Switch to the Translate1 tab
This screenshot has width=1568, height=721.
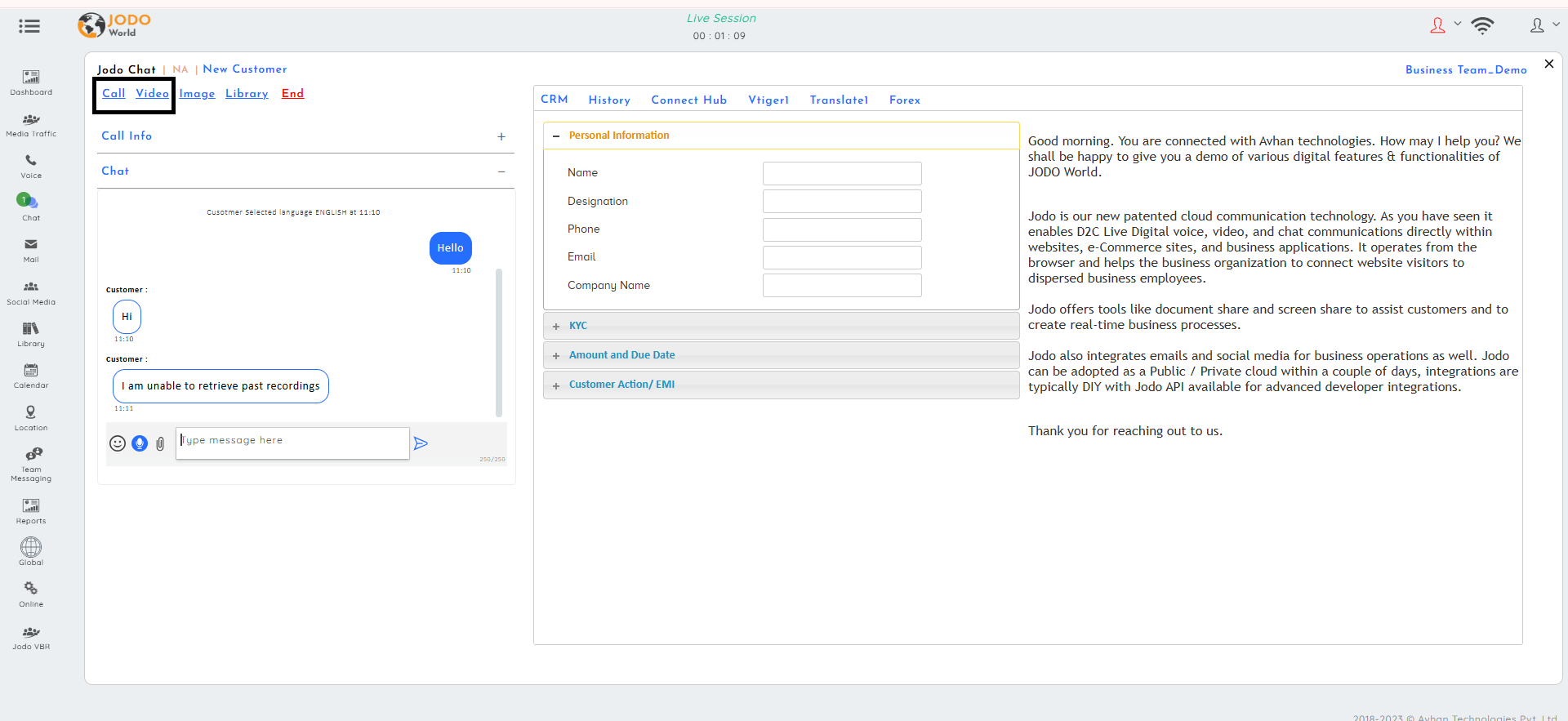click(x=839, y=100)
